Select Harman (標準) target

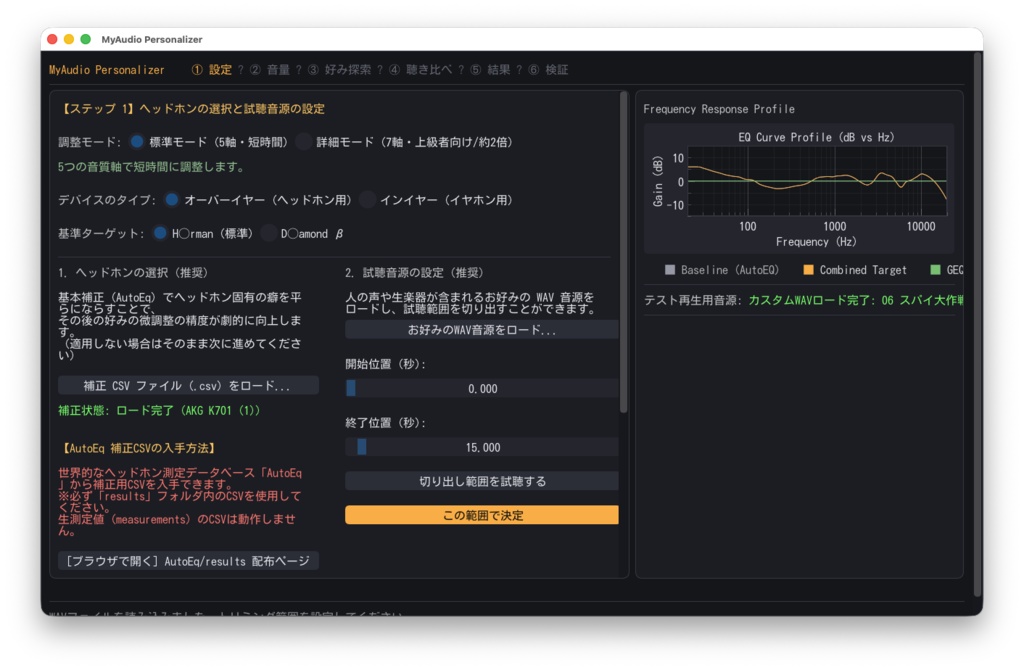[x=160, y=233]
